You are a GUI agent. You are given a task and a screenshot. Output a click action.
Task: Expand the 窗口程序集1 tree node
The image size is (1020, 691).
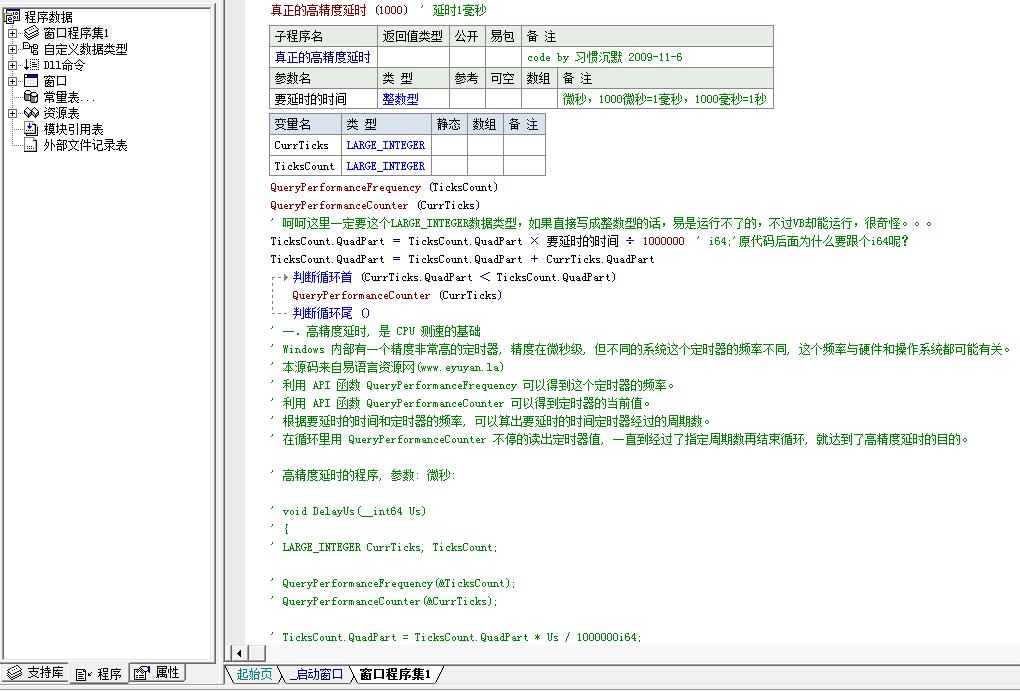point(12,33)
